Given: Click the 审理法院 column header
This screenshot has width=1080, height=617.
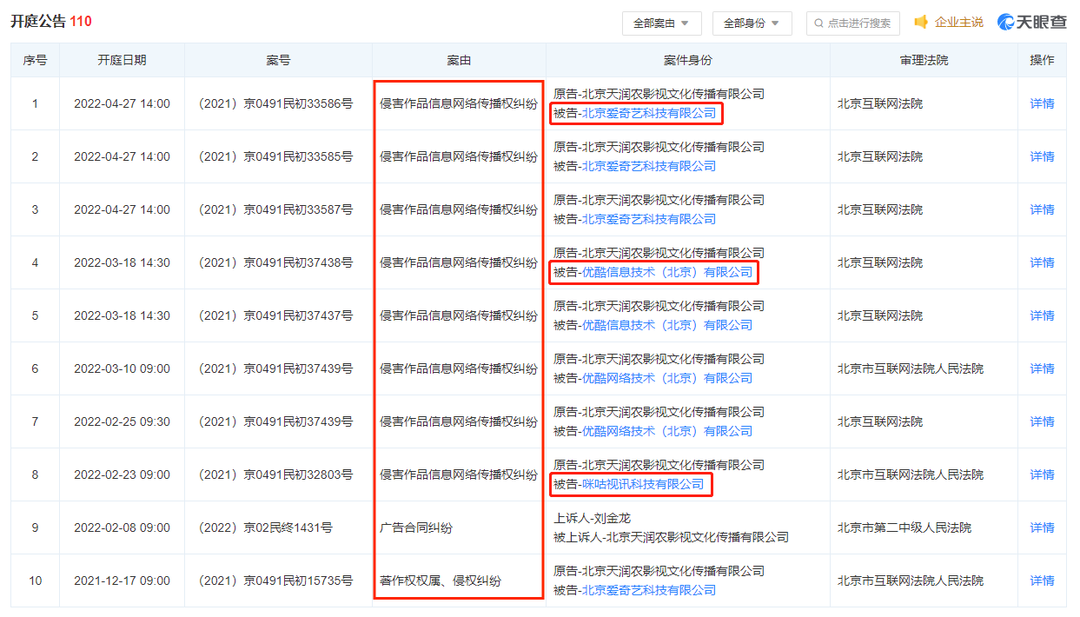Looking at the screenshot, I should pos(924,60).
